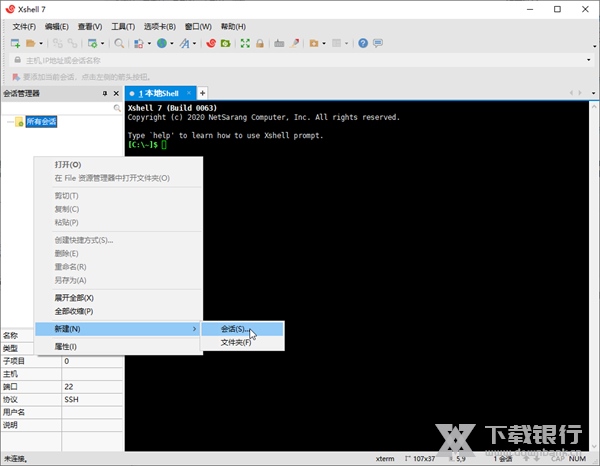The image size is (600, 466).
Task: Click the chat feedback toolbar icon
Action: [378, 43]
